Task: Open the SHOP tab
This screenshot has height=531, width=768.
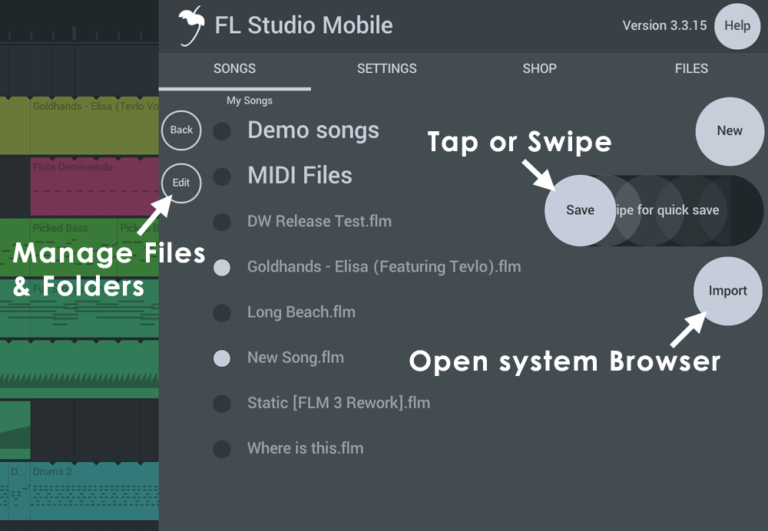Action: 539,69
